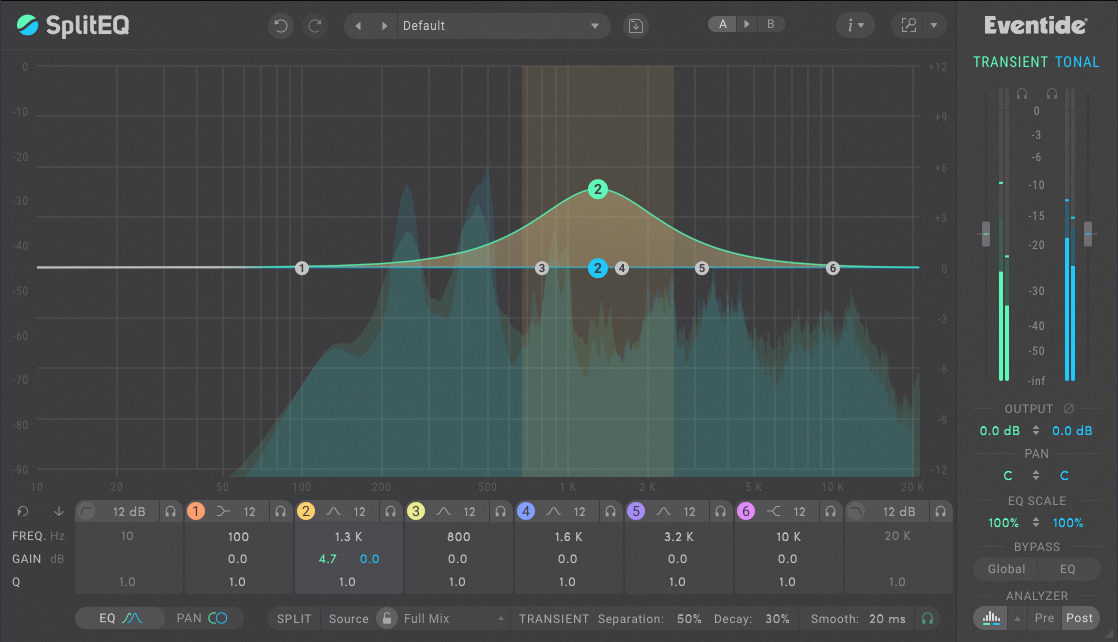Solo band 4 using its headphone icon
This screenshot has width=1118, height=642.
click(610, 511)
